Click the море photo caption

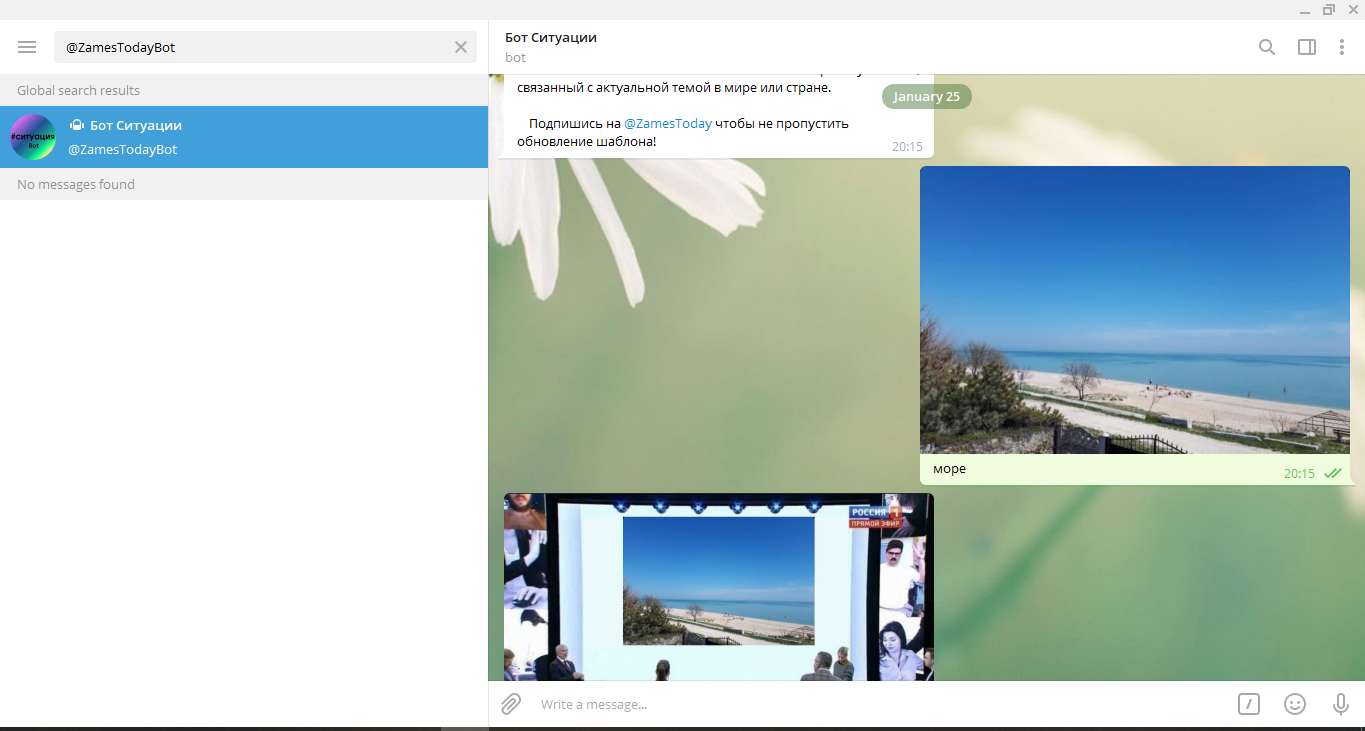[950, 469]
